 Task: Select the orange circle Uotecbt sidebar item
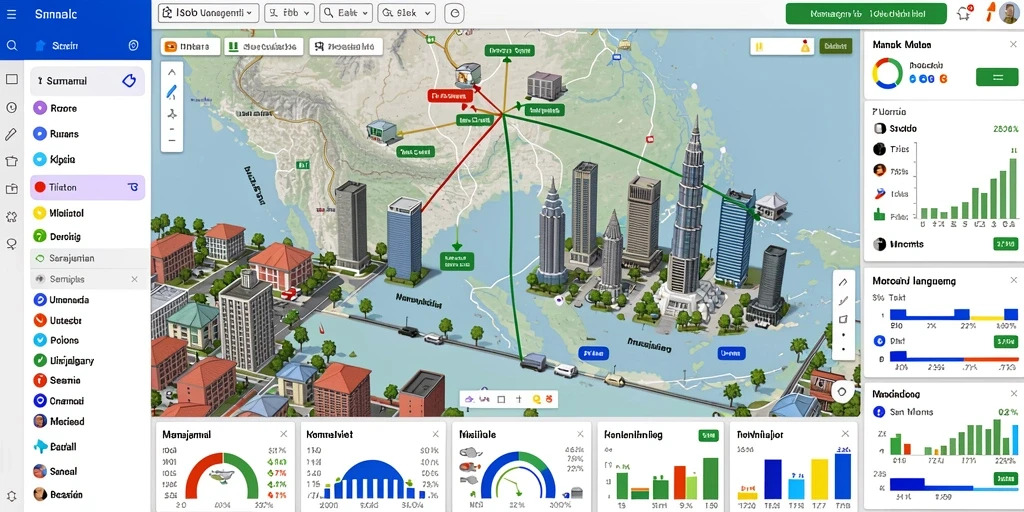[40, 321]
